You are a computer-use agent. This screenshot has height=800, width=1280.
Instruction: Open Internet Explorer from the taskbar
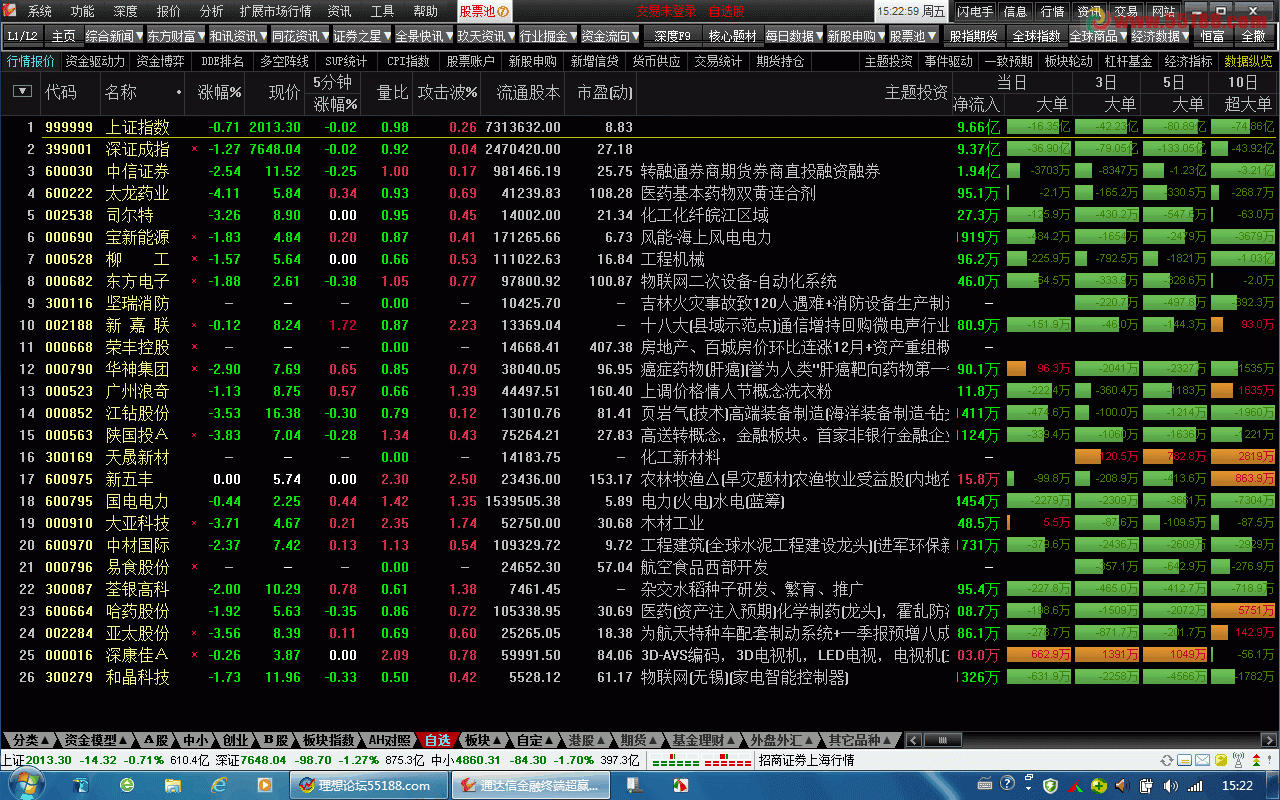point(219,785)
